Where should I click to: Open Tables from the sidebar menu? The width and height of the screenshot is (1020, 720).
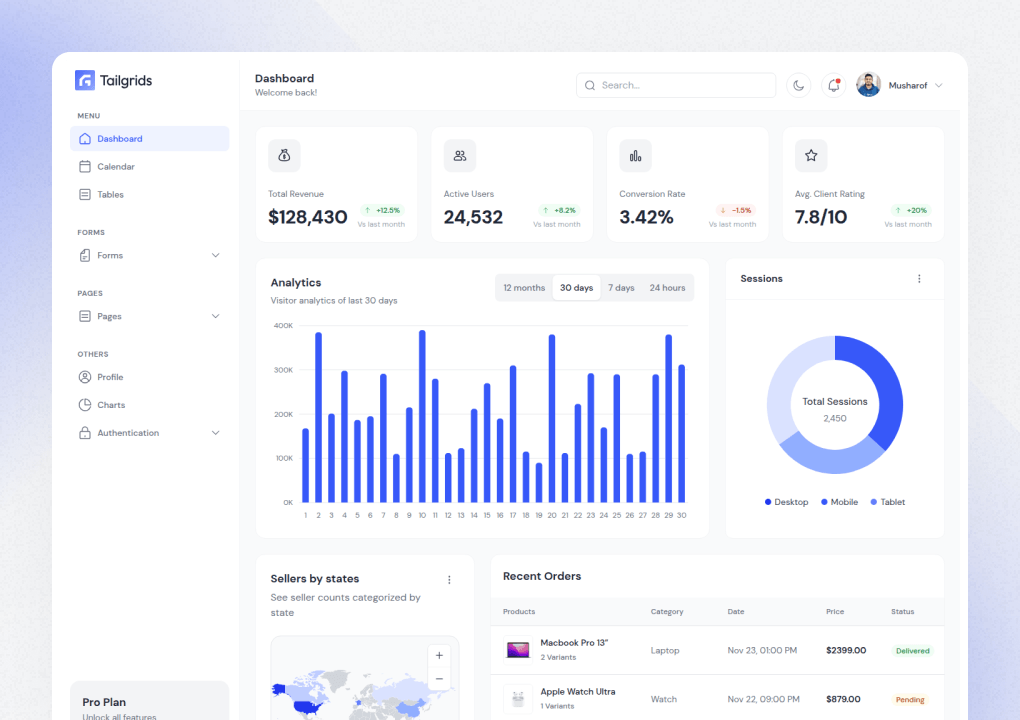(112, 194)
